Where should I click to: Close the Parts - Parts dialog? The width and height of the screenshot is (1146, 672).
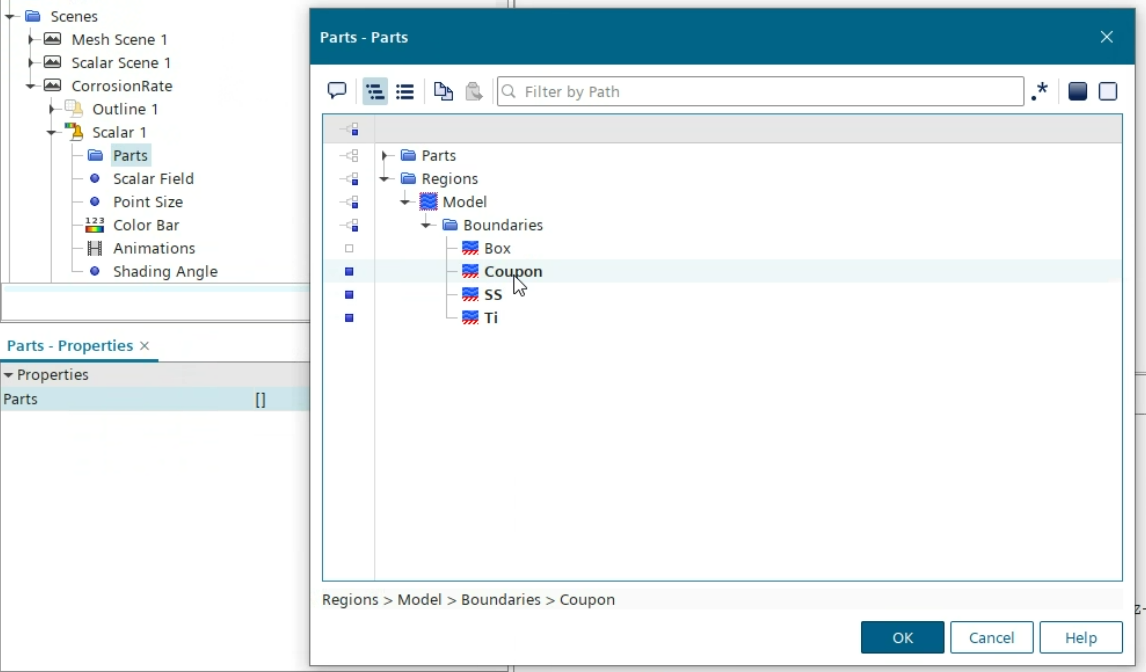point(1107,37)
